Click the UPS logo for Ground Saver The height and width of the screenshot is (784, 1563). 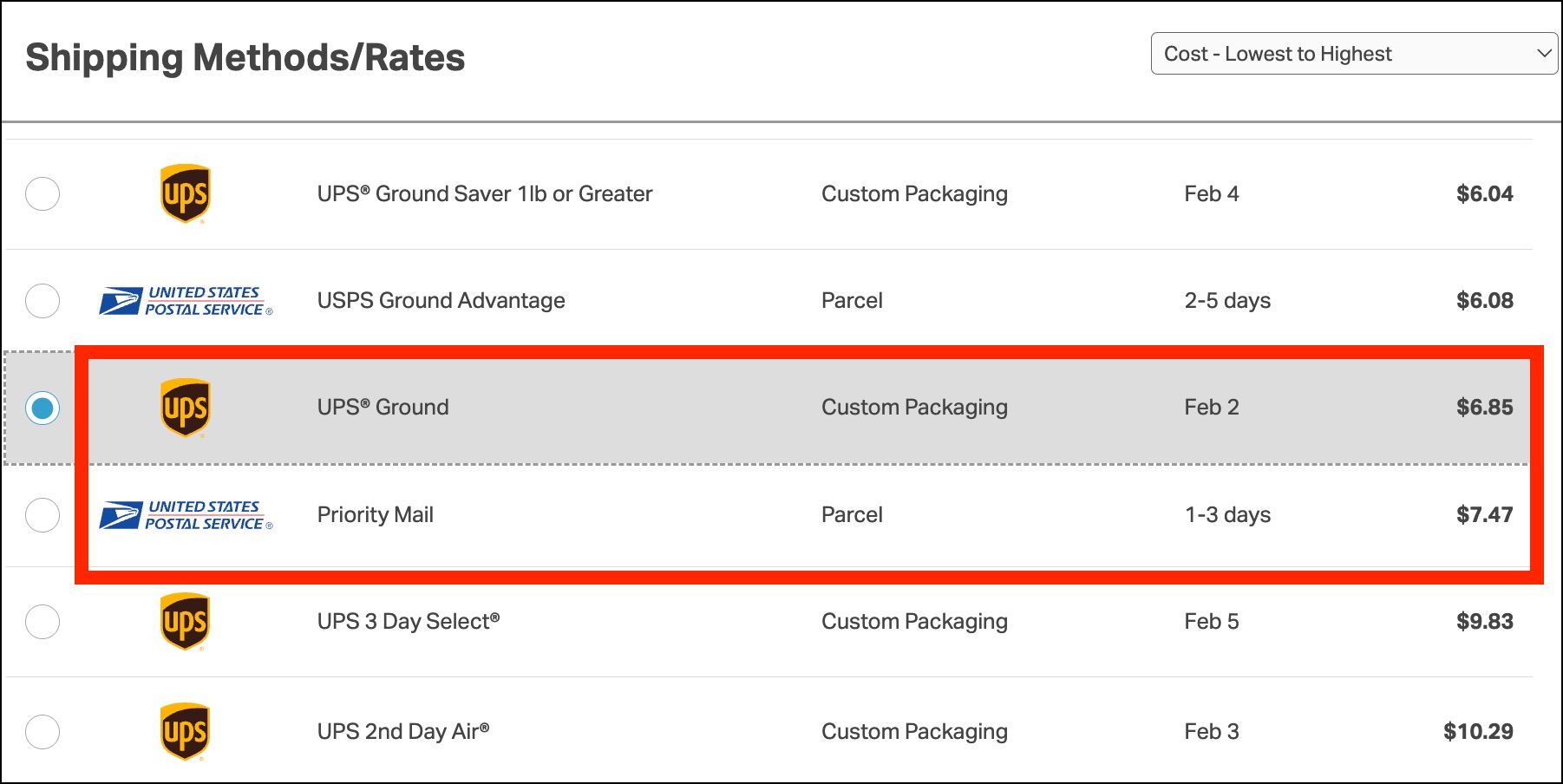185,193
